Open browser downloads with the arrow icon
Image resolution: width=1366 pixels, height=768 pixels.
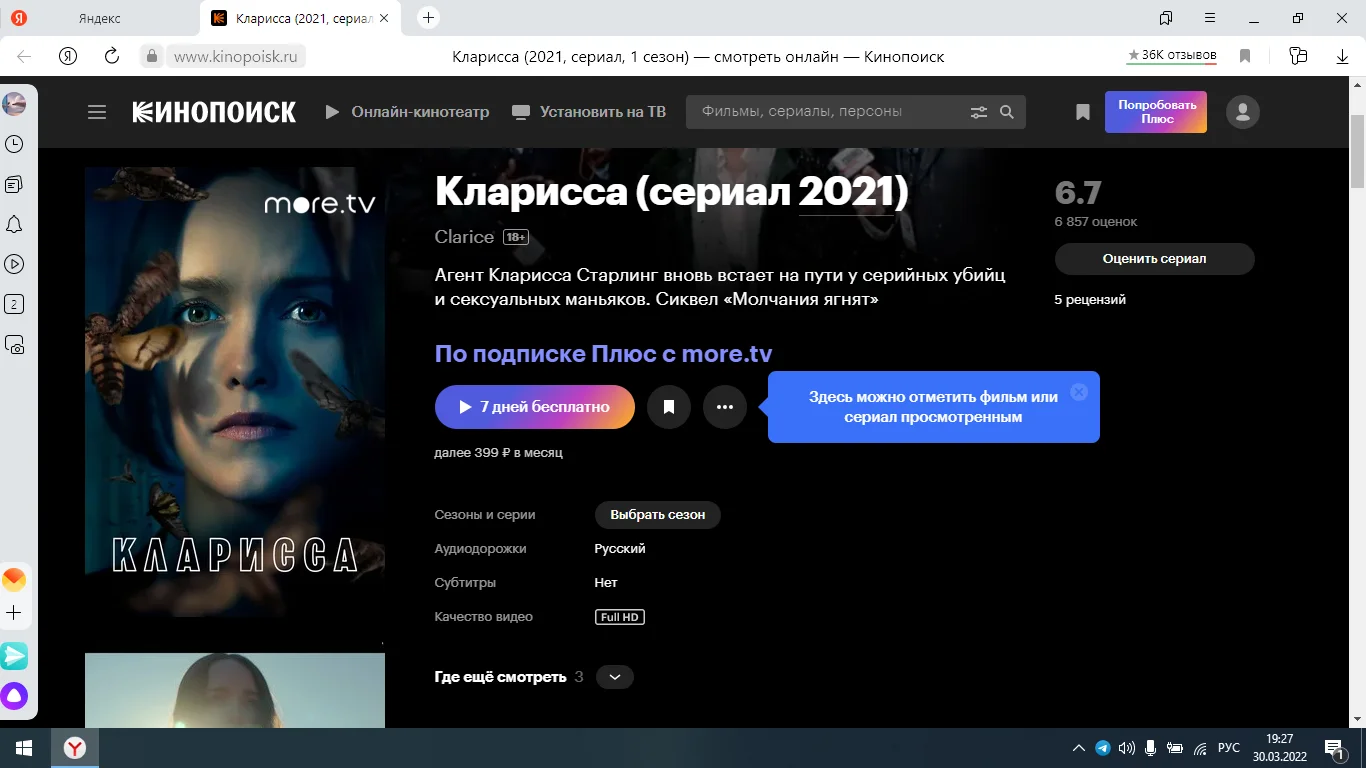1340,57
